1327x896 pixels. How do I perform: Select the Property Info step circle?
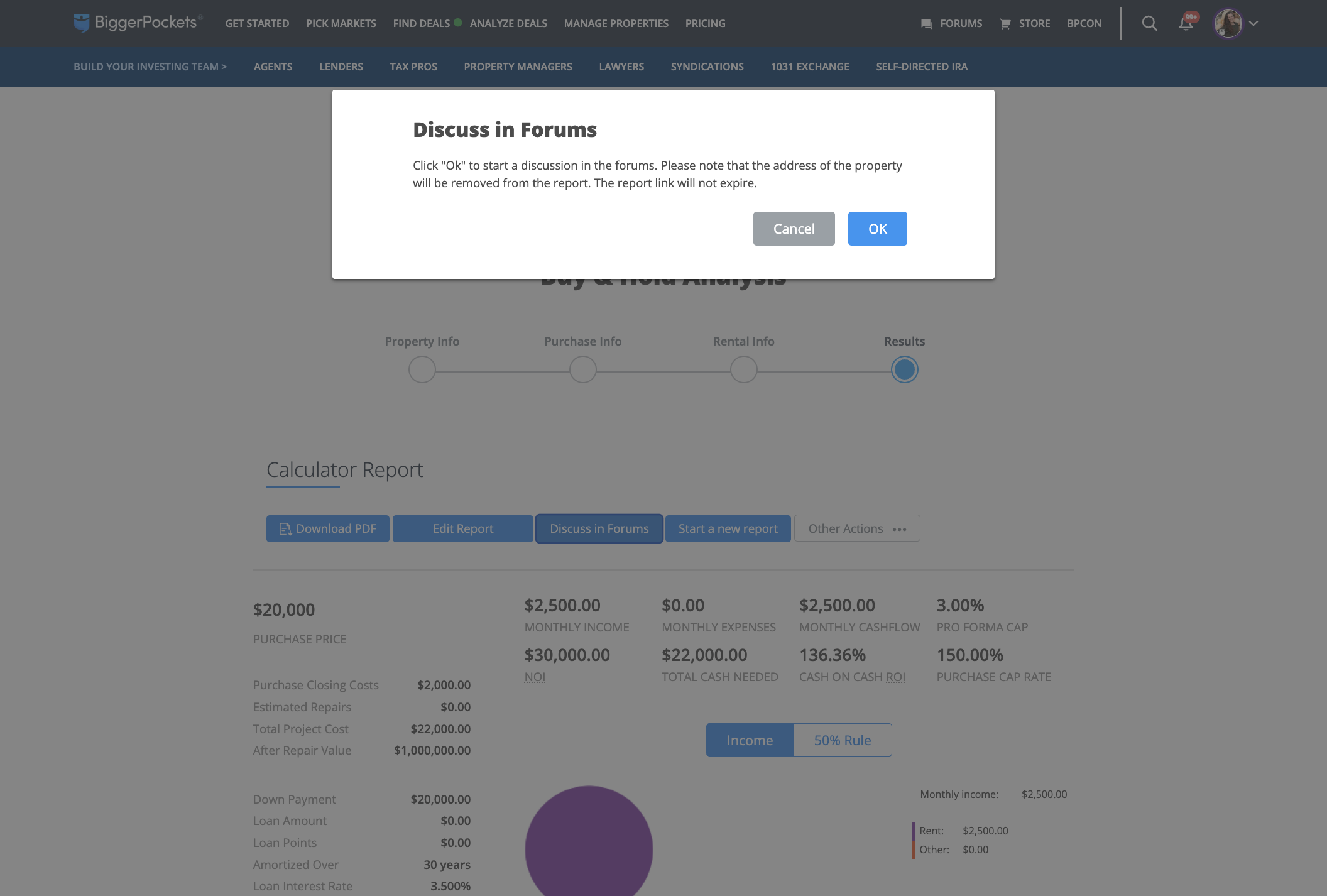click(422, 369)
